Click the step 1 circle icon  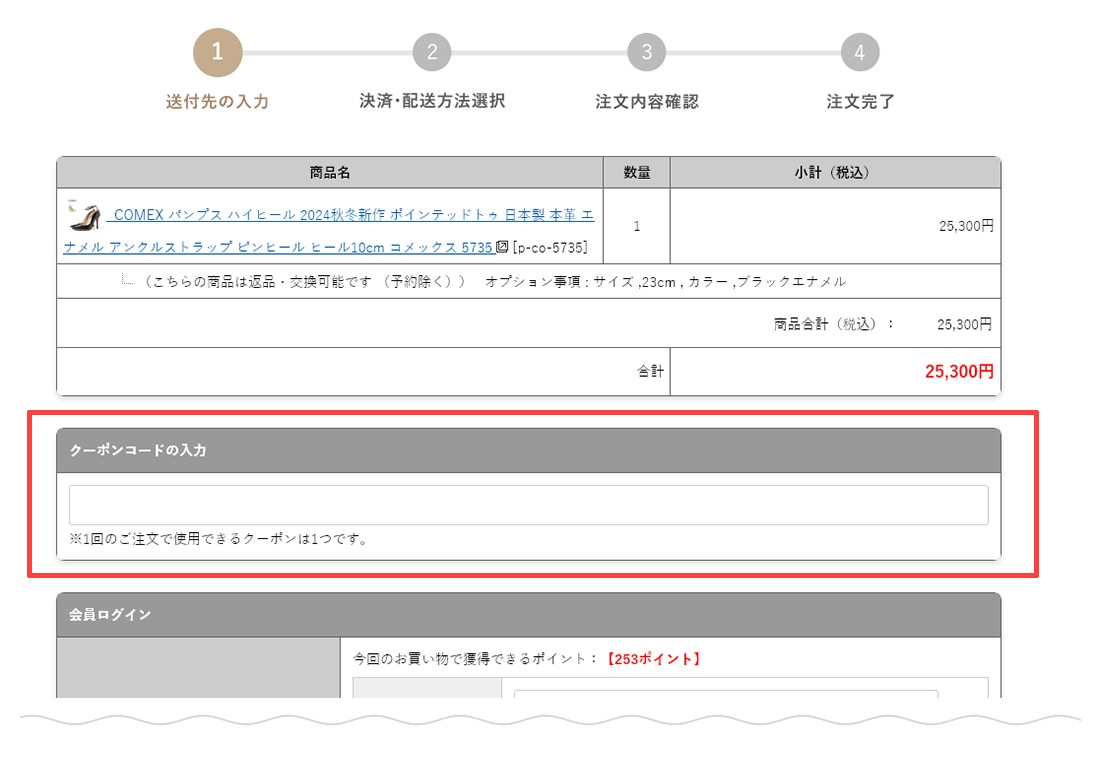218,52
